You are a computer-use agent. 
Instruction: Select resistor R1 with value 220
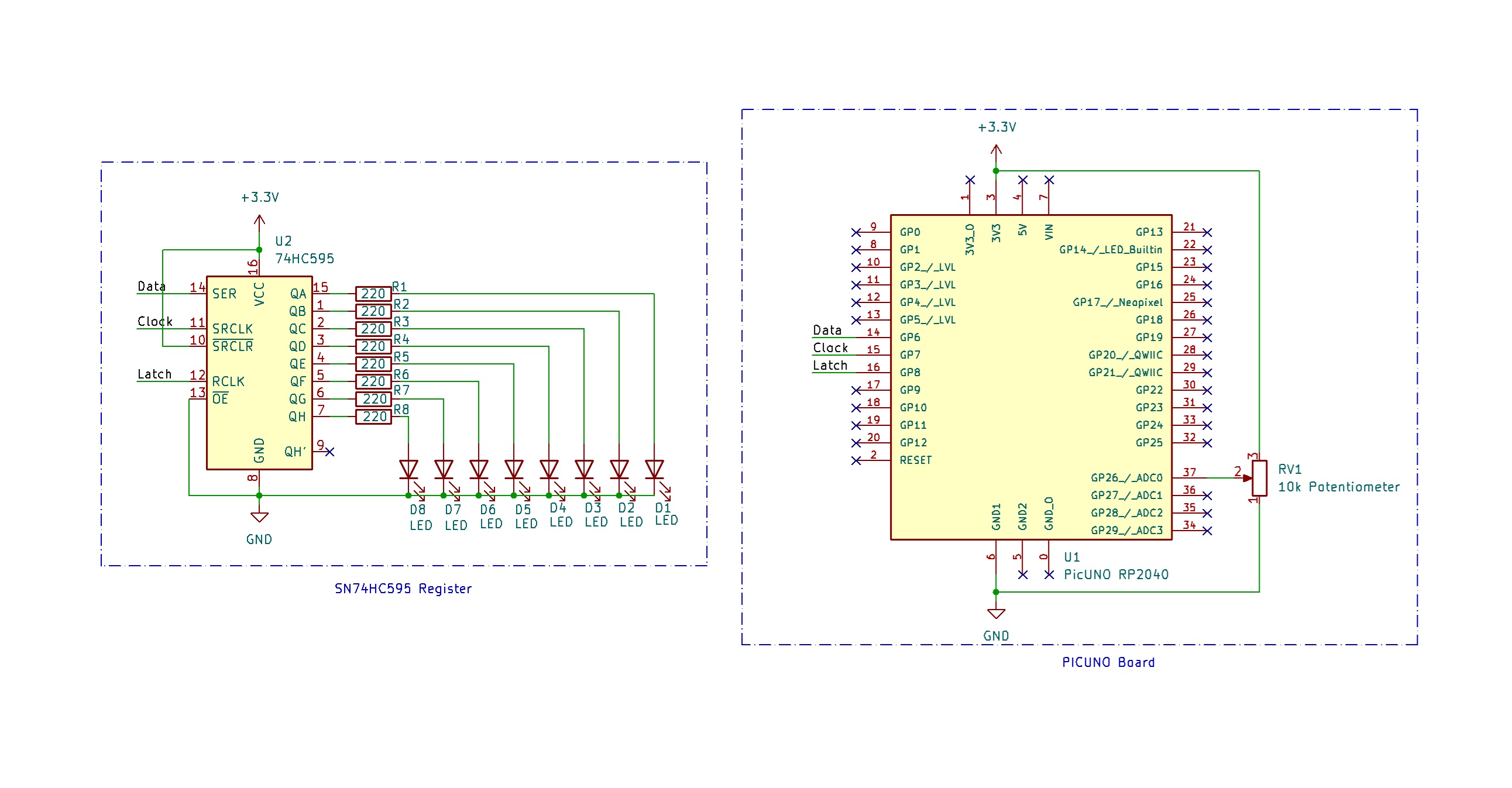pyautogui.click(x=374, y=294)
